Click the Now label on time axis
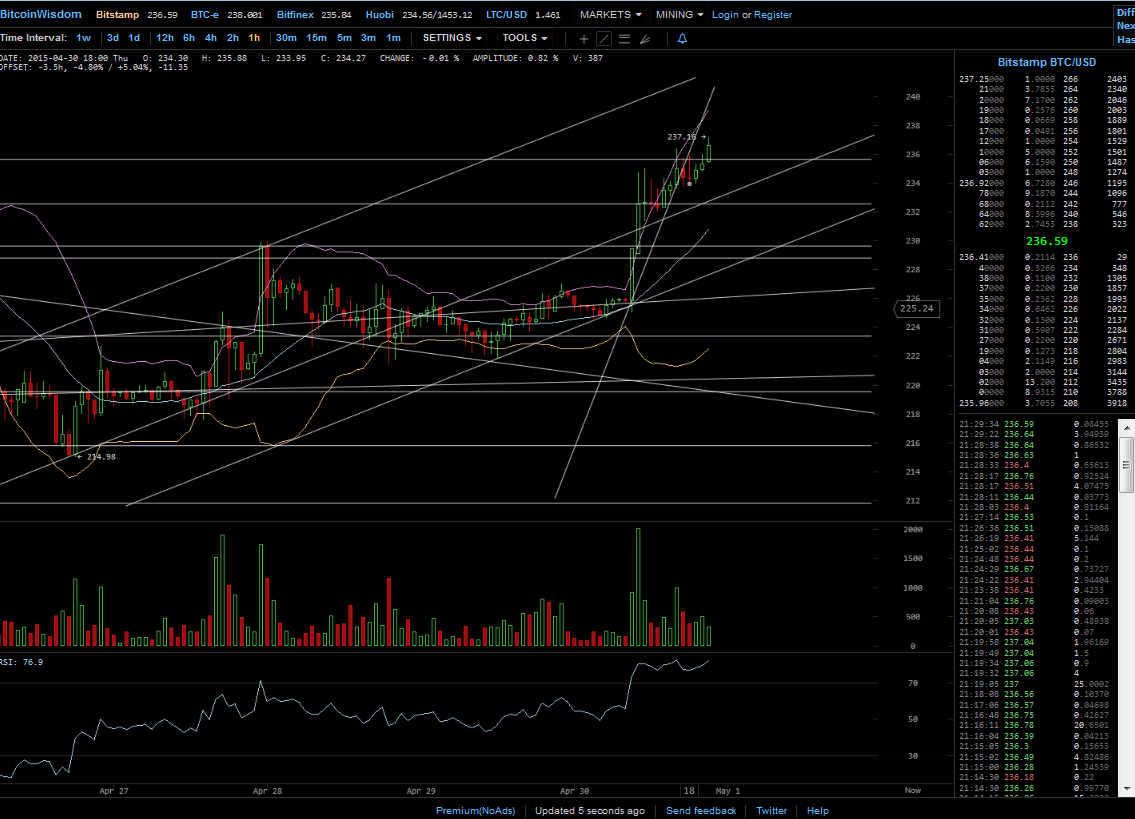Image resolution: width=1135 pixels, height=819 pixels. point(913,790)
